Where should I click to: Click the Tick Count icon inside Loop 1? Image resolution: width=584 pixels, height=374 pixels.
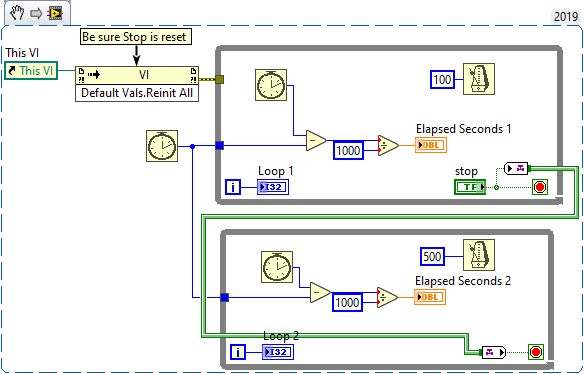[271, 85]
